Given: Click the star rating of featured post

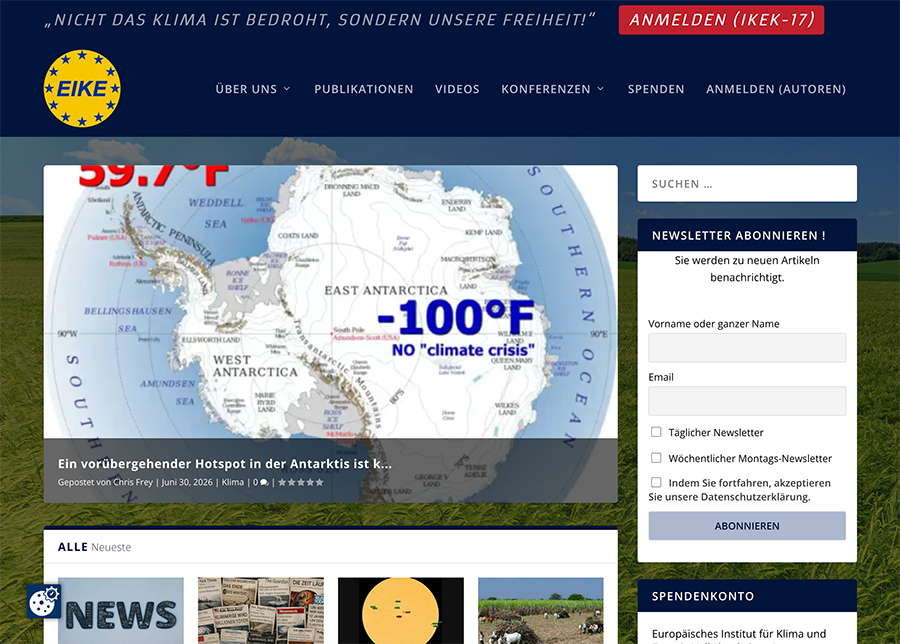Looking at the screenshot, I should tap(301, 483).
